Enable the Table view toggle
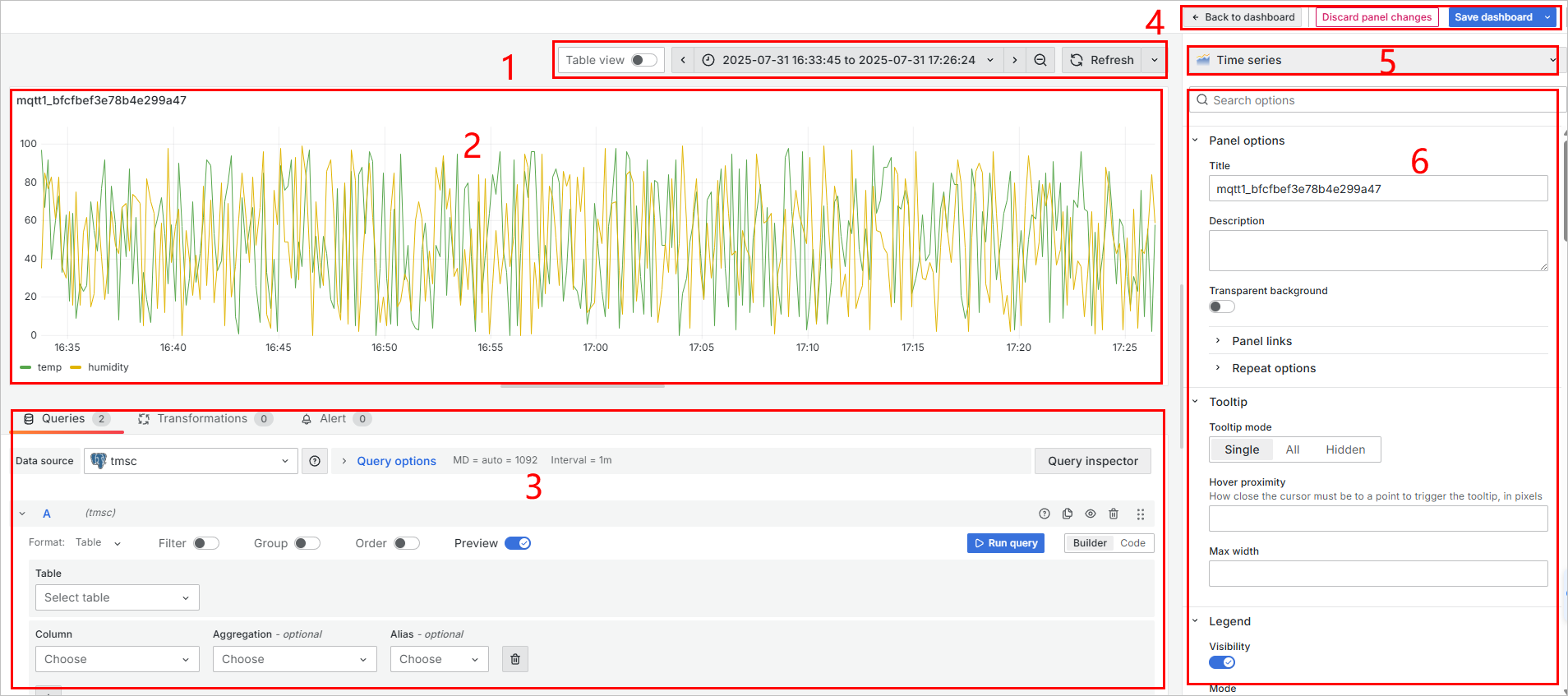 (x=643, y=60)
